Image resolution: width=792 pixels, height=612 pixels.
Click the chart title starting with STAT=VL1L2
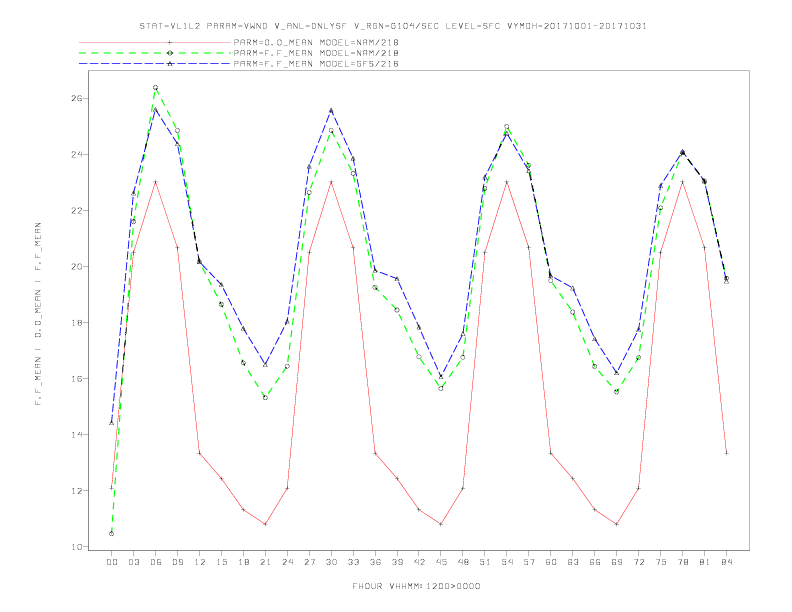393,26
